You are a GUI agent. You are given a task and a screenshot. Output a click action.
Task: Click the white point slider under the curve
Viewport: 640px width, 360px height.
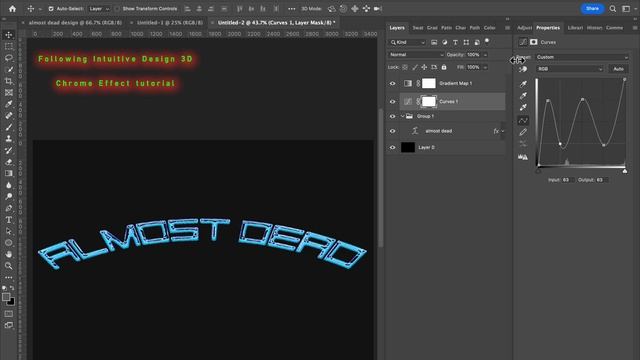coord(625,171)
